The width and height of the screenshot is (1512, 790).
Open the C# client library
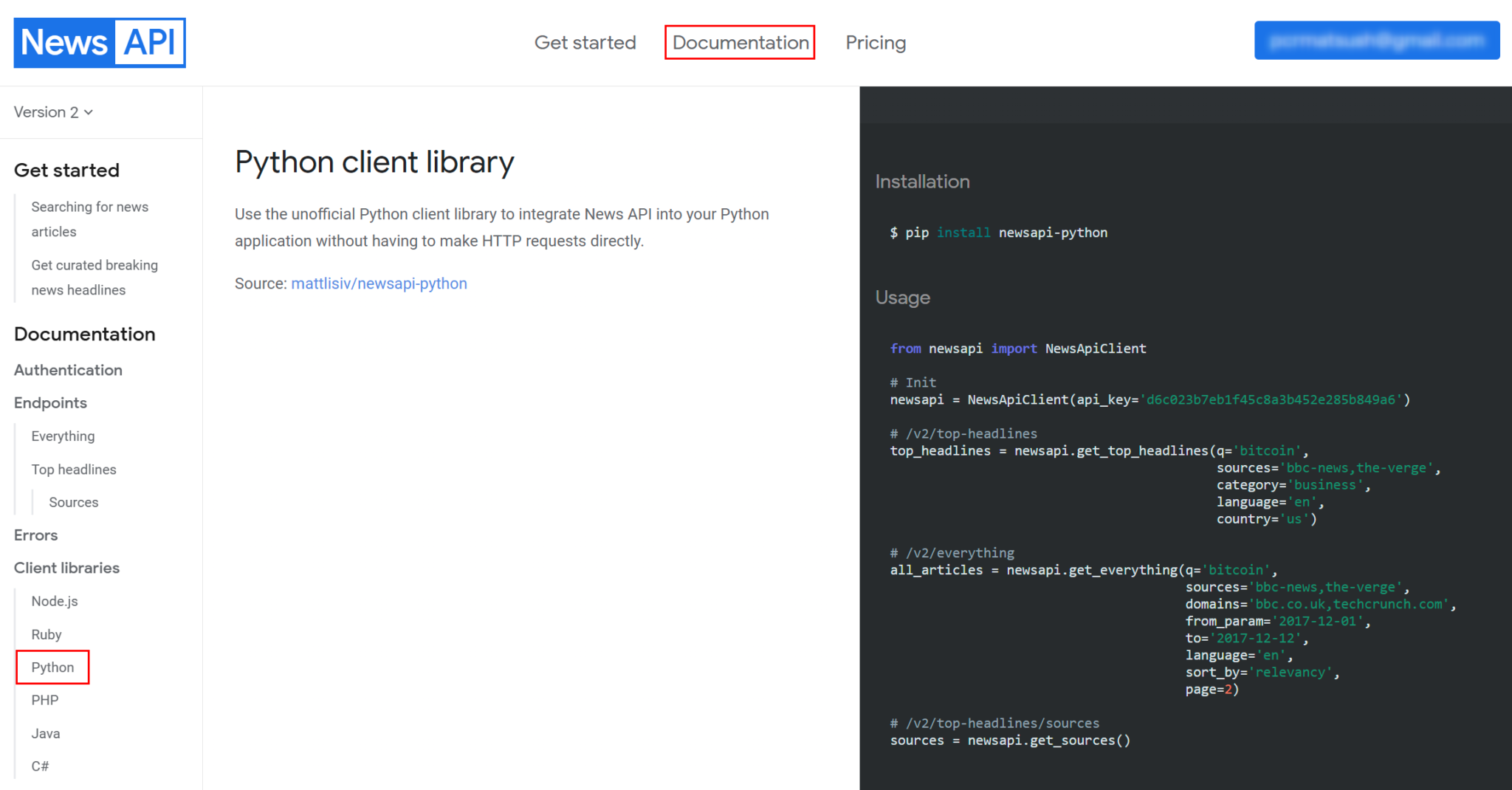pyautogui.click(x=41, y=766)
